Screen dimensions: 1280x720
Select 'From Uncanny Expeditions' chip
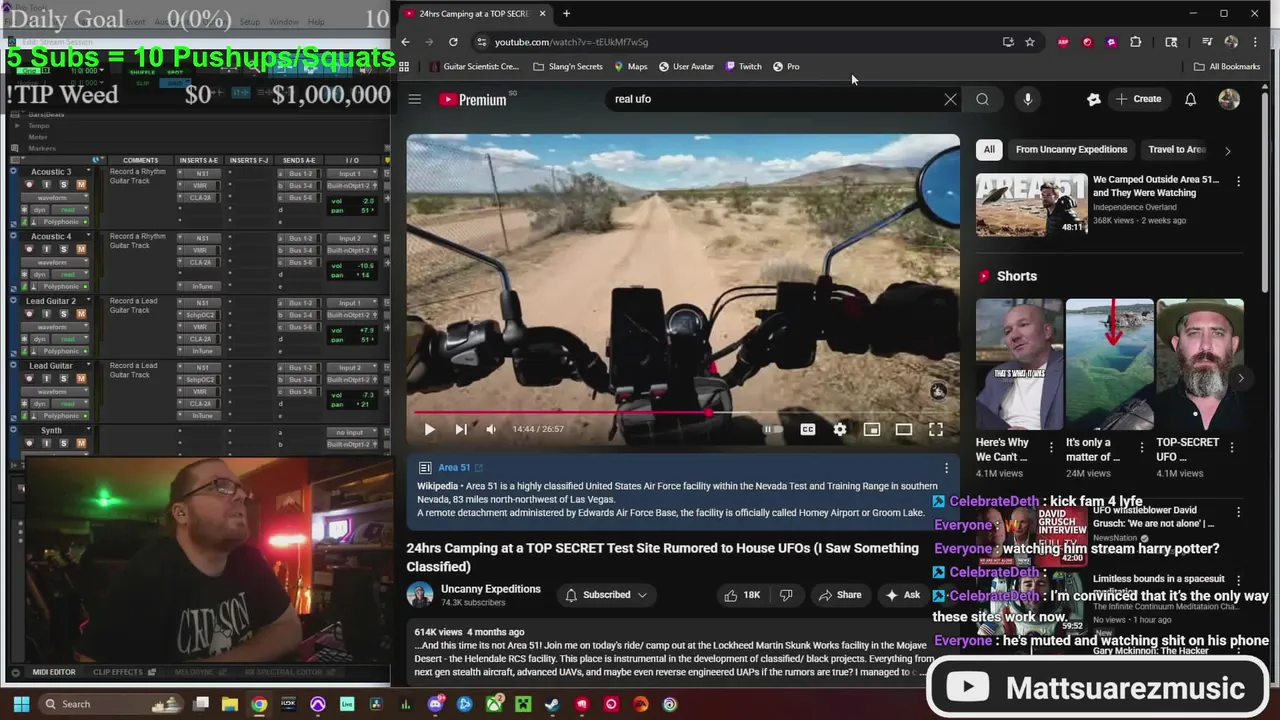click(x=1071, y=150)
